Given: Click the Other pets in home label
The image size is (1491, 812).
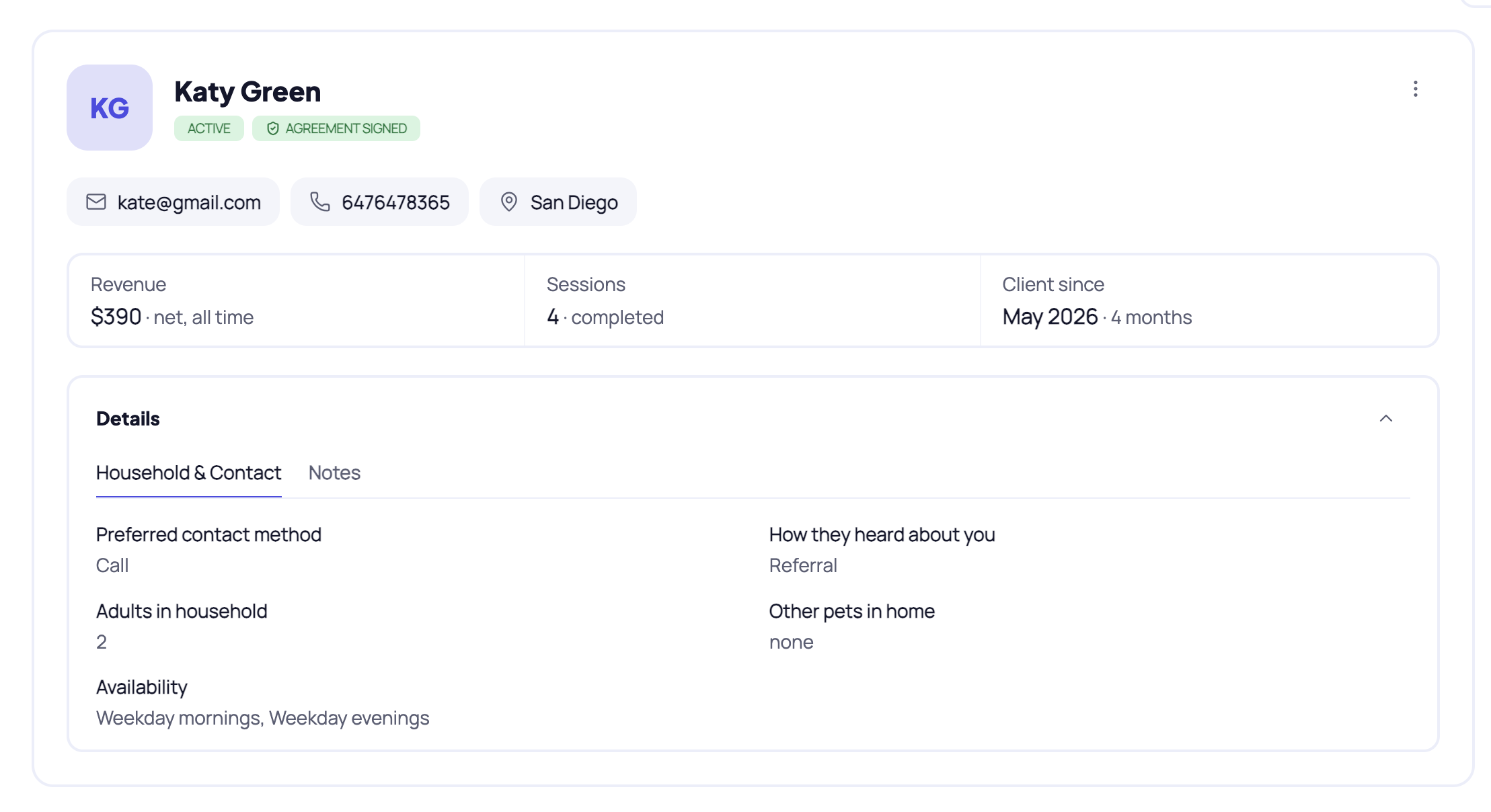Looking at the screenshot, I should (852, 611).
